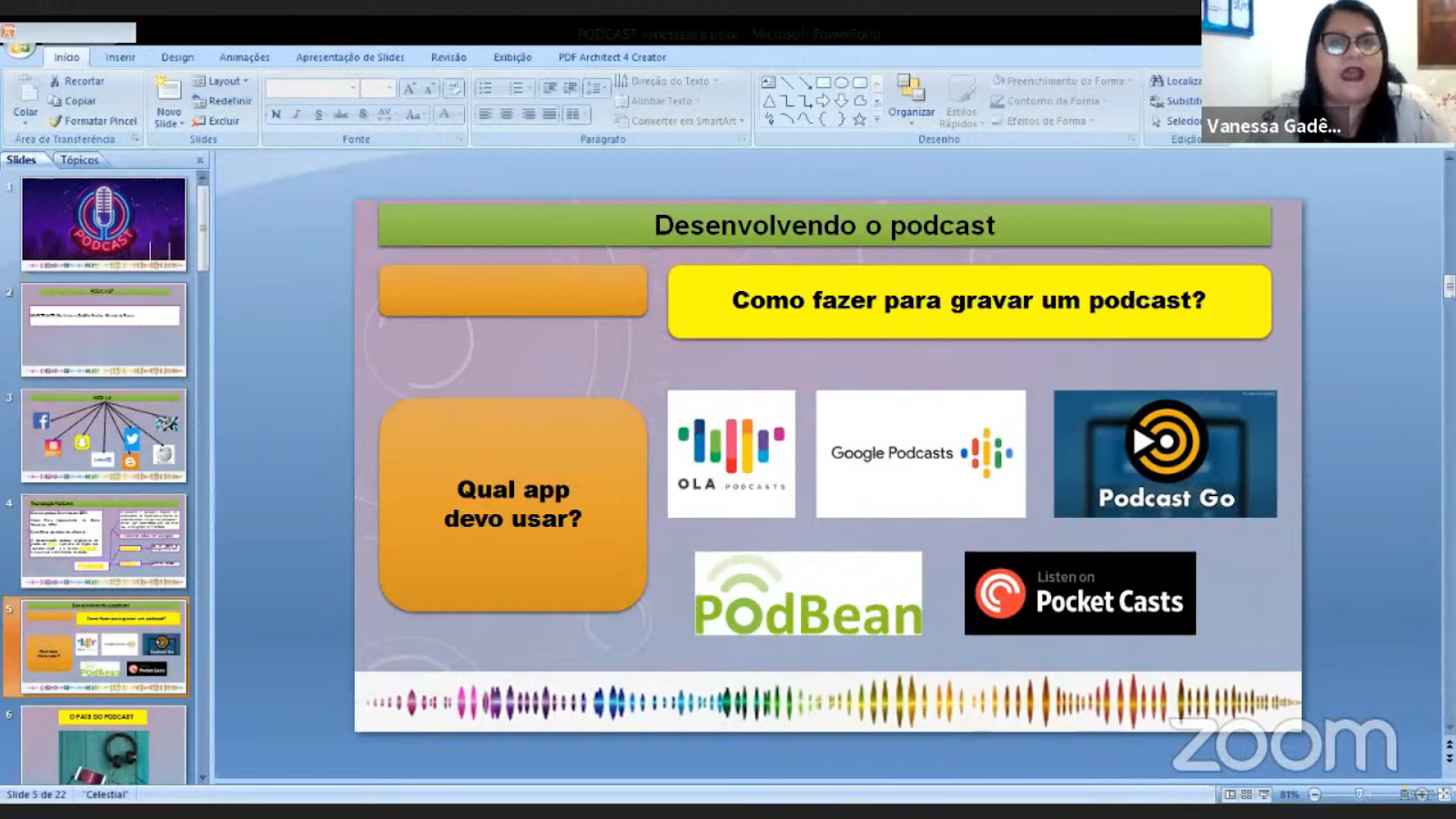Open the Animações tab
The height and width of the screenshot is (819, 1456).
244,57
